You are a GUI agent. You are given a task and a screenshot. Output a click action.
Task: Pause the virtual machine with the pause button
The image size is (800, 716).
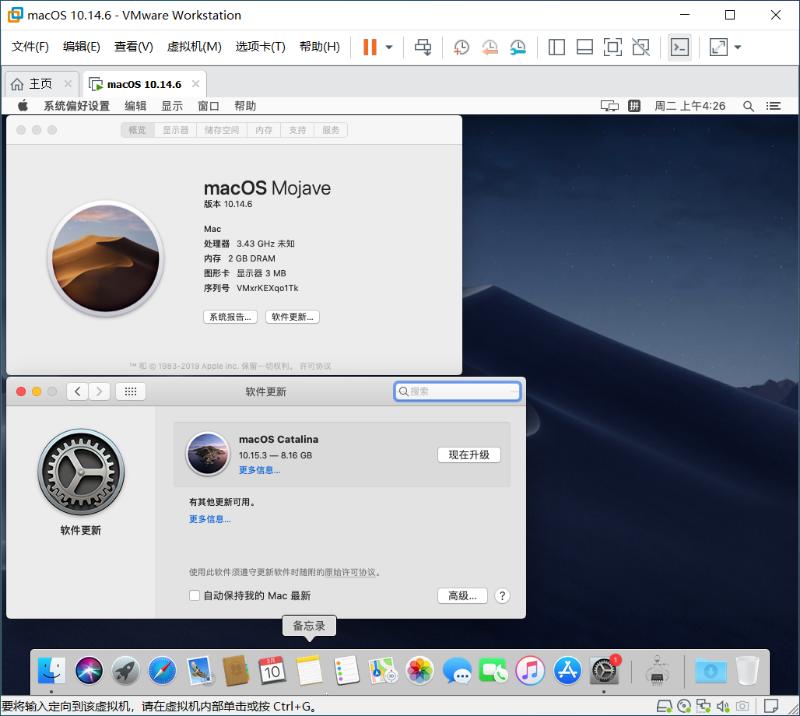coord(369,46)
